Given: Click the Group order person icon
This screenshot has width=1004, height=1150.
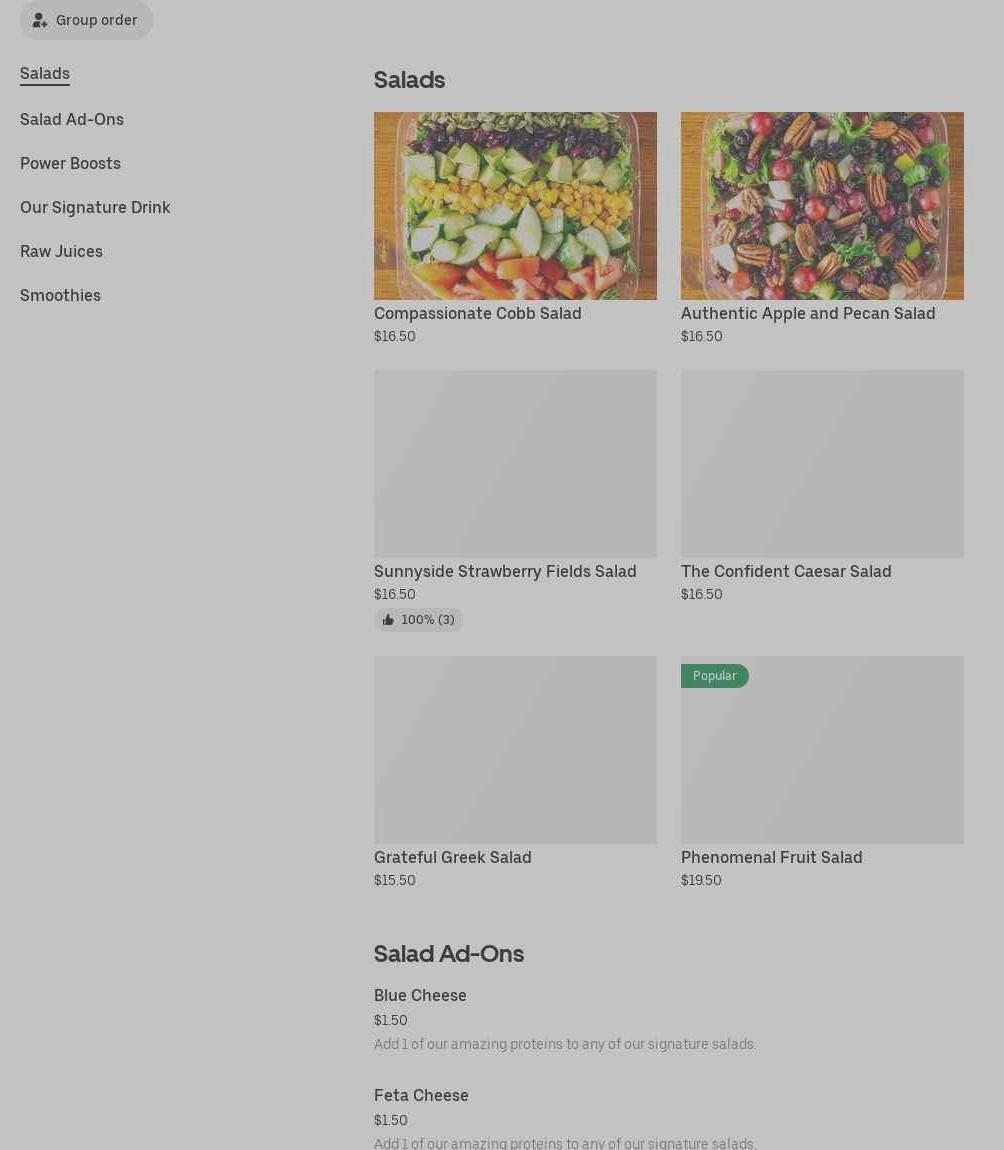Looking at the screenshot, I should click(x=40, y=20).
